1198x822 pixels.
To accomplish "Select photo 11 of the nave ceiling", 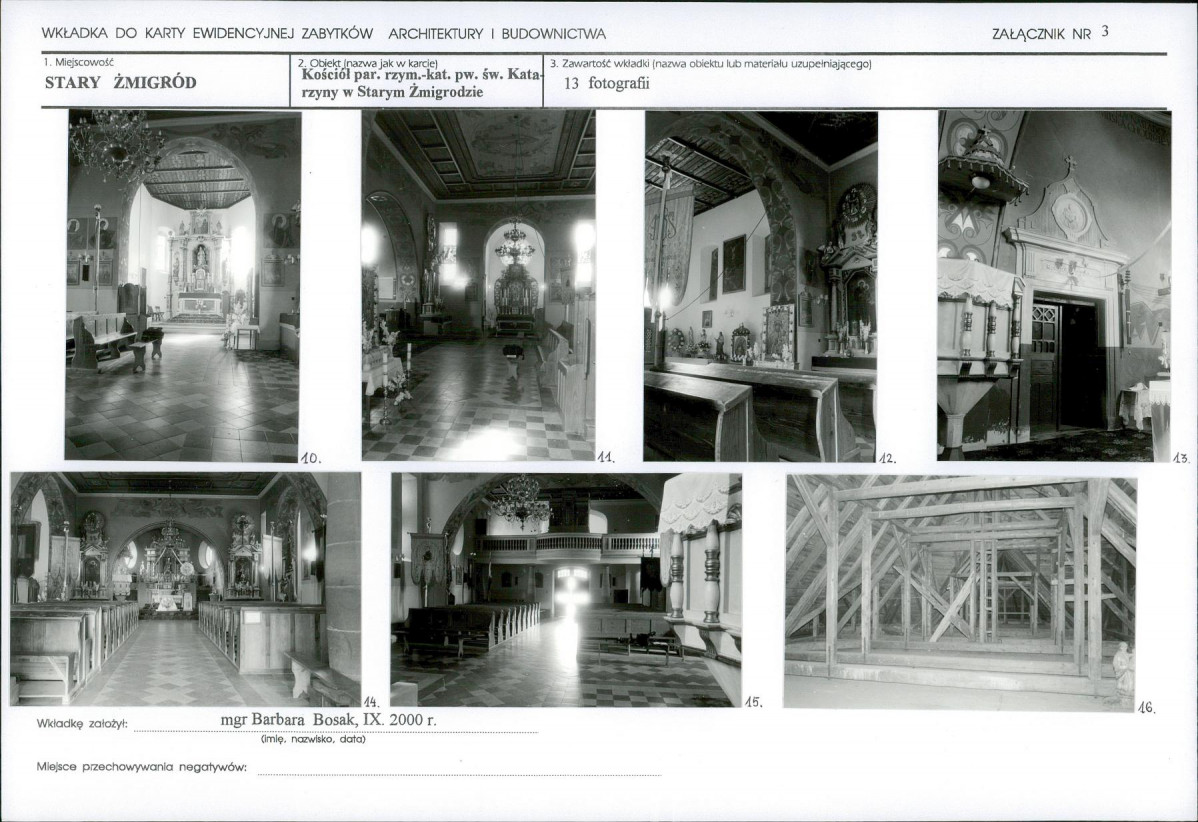I will pyautogui.click(x=478, y=285).
